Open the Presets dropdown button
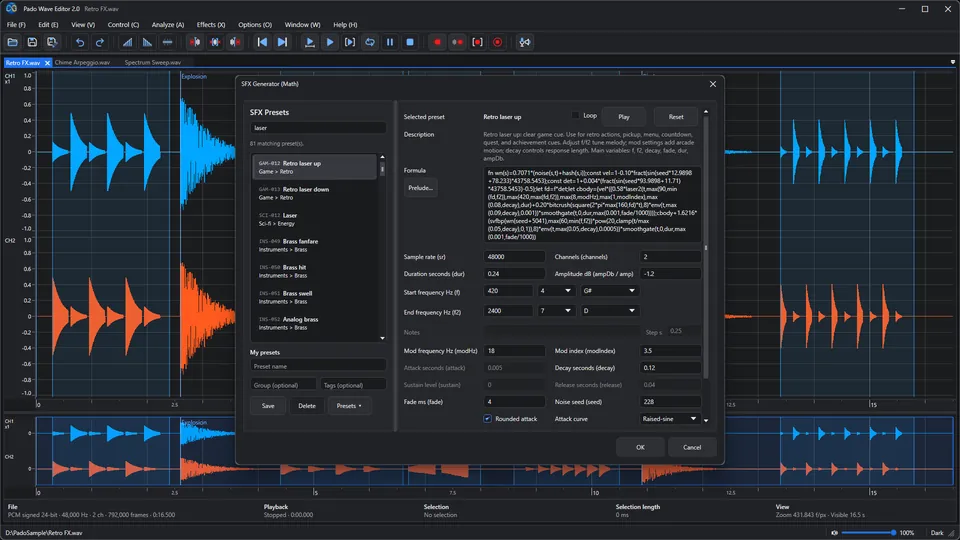This screenshot has width=960, height=540. click(x=349, y=406)
